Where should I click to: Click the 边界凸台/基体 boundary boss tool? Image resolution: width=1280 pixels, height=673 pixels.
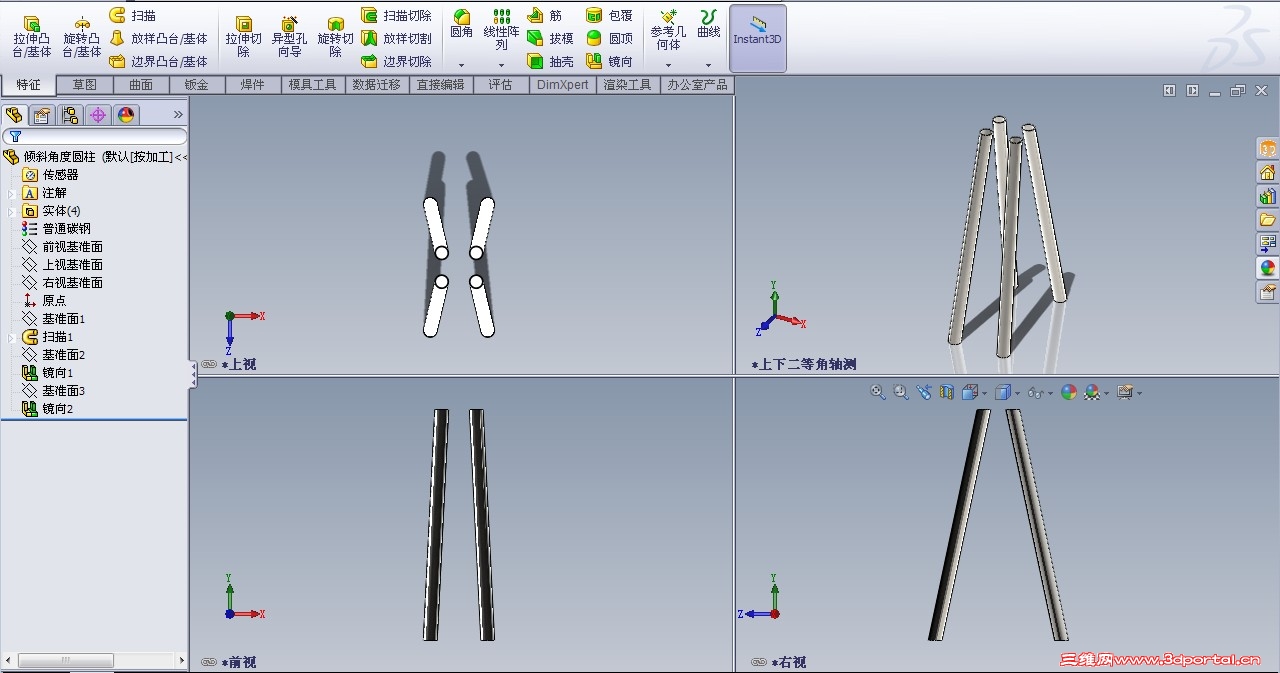coord(158,62)
